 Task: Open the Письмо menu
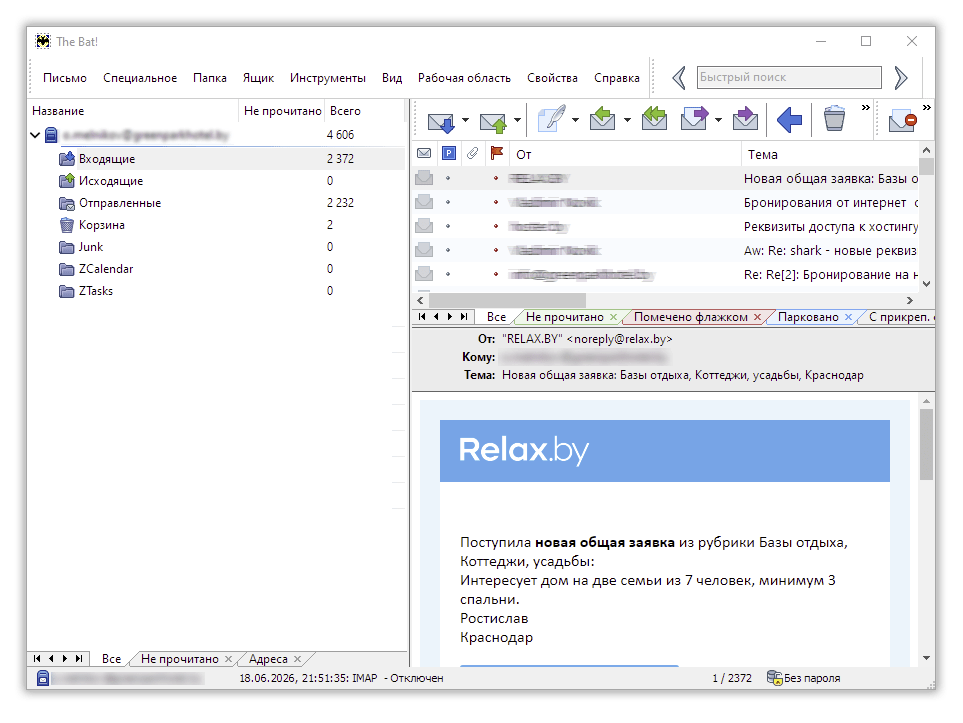(x=65, y=78)
